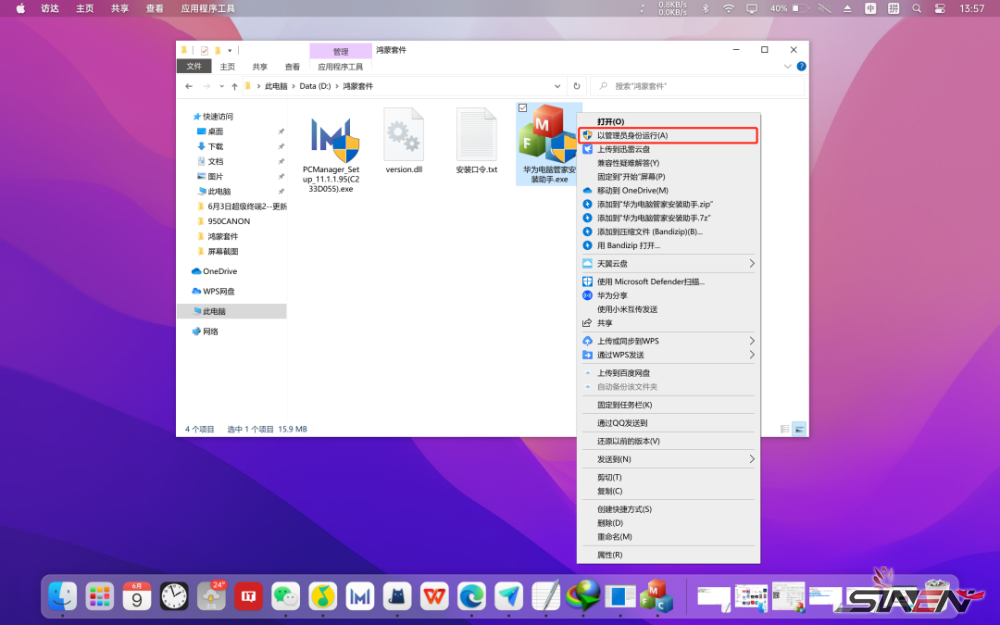Open the 共享 ribbon tab in Explorer
This screenshot has width=1000, height=625.
click(260, 66)
